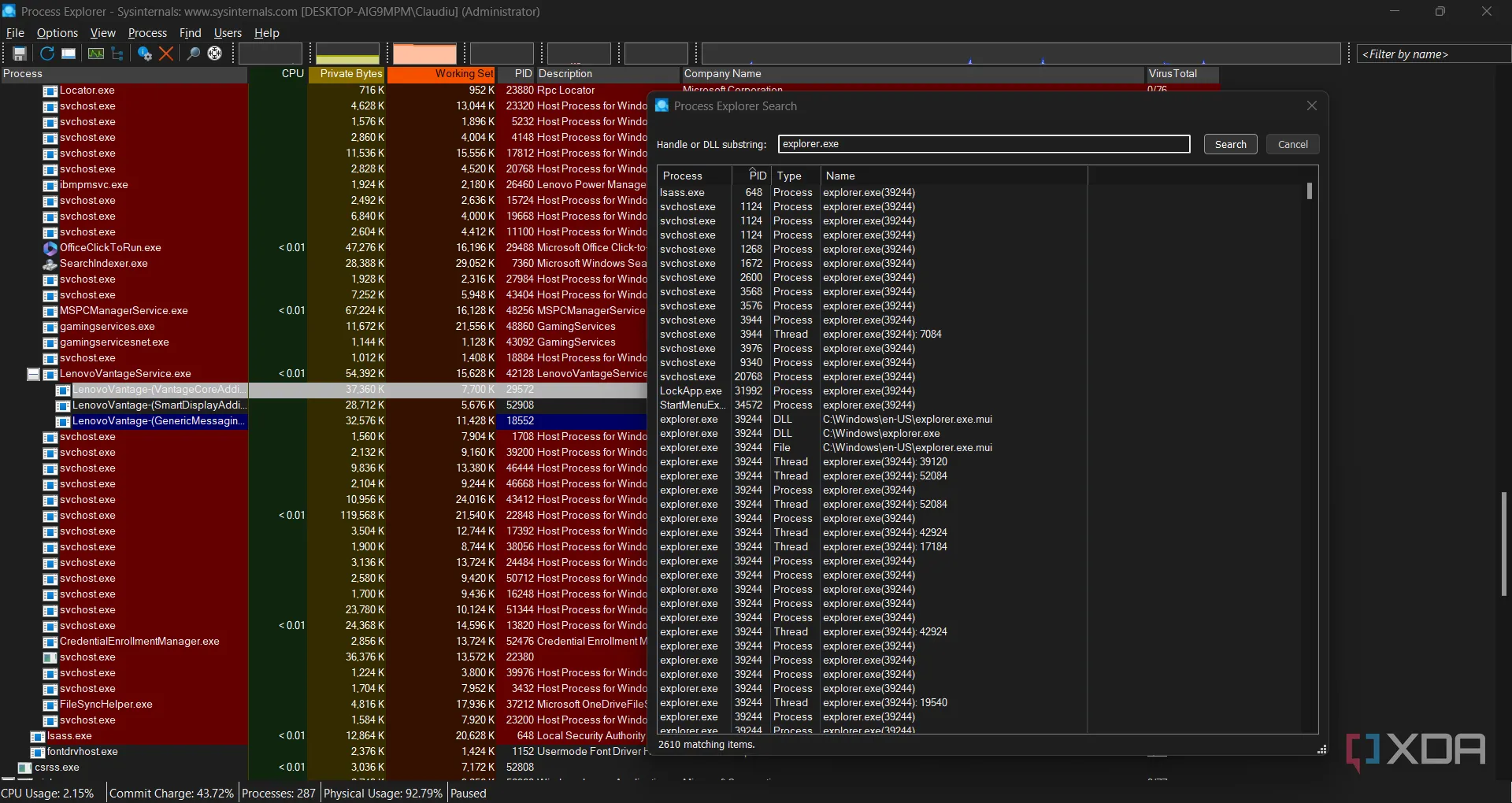1512x803 pixels.
Task: Open System Information via graph icon
Action: tap(95, 54)
